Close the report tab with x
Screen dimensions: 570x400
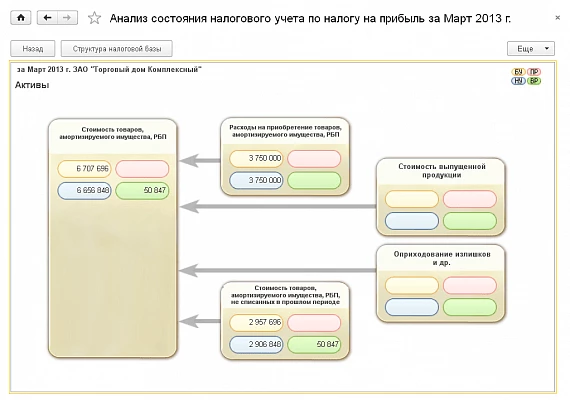pyautogui.click(x=557, y=17)
